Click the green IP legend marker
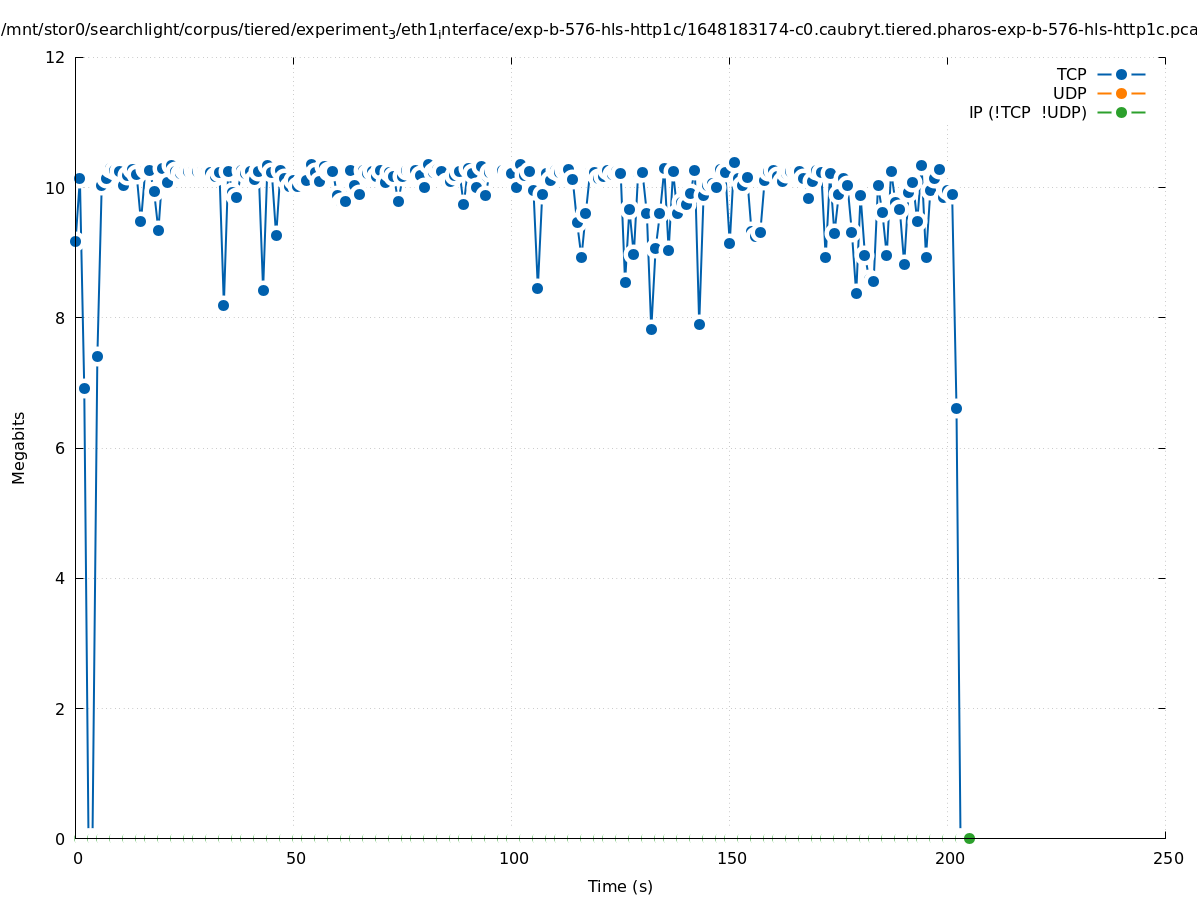 coord(1121,112)
